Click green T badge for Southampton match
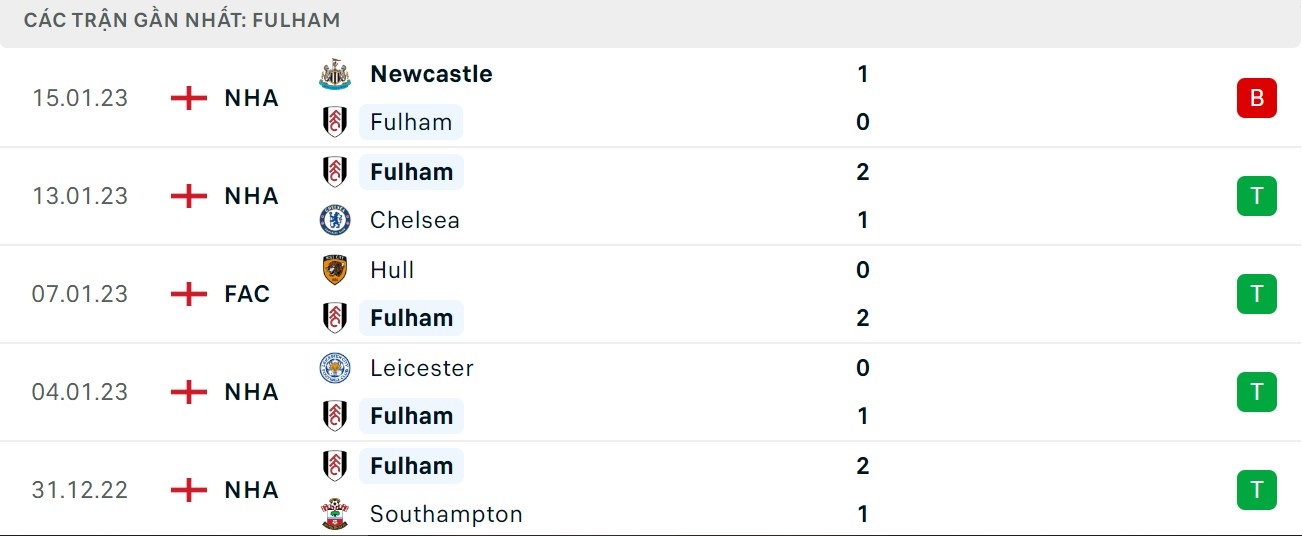Image resolution: width=1302 pixels, height=536 pixels. [x=1257, y=490]
